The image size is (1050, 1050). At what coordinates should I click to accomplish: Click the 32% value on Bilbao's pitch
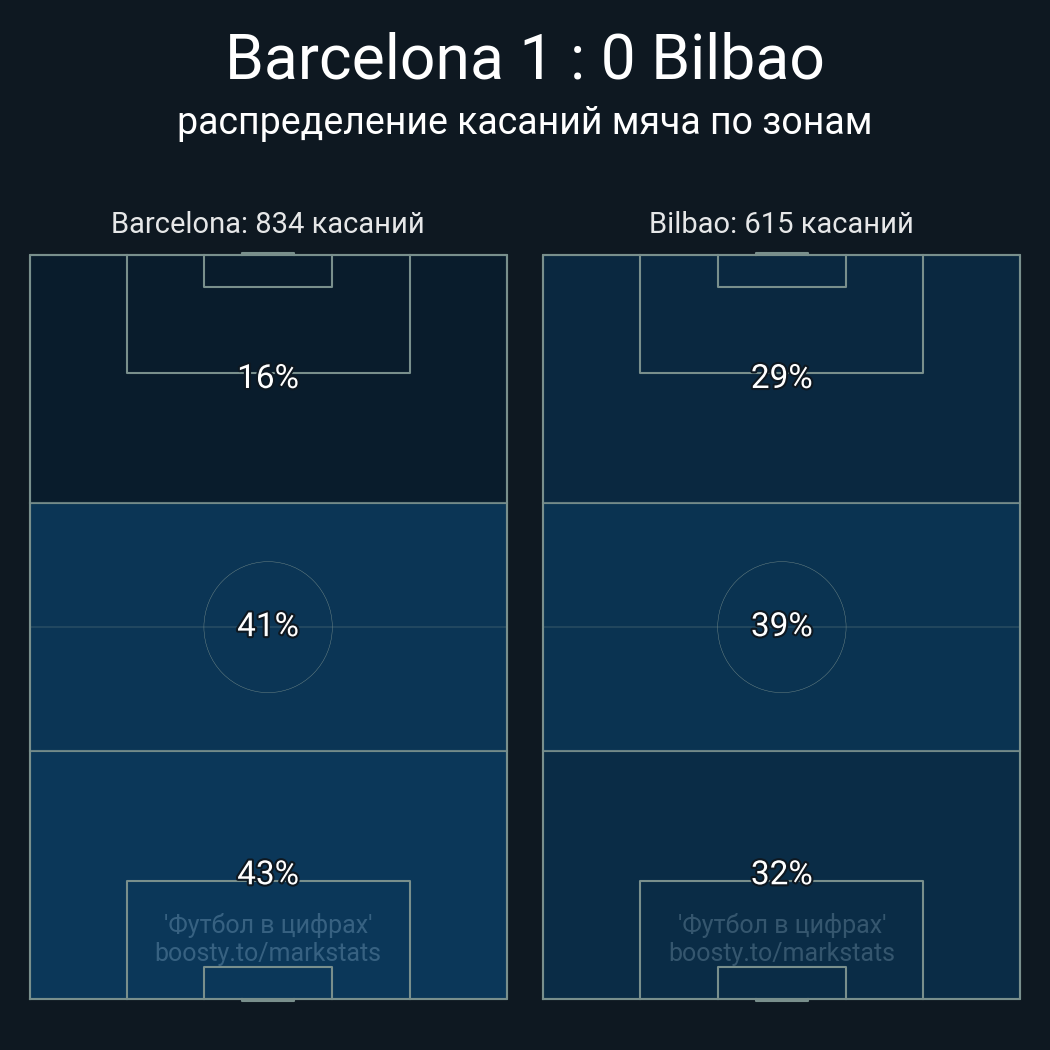(781, 873)
